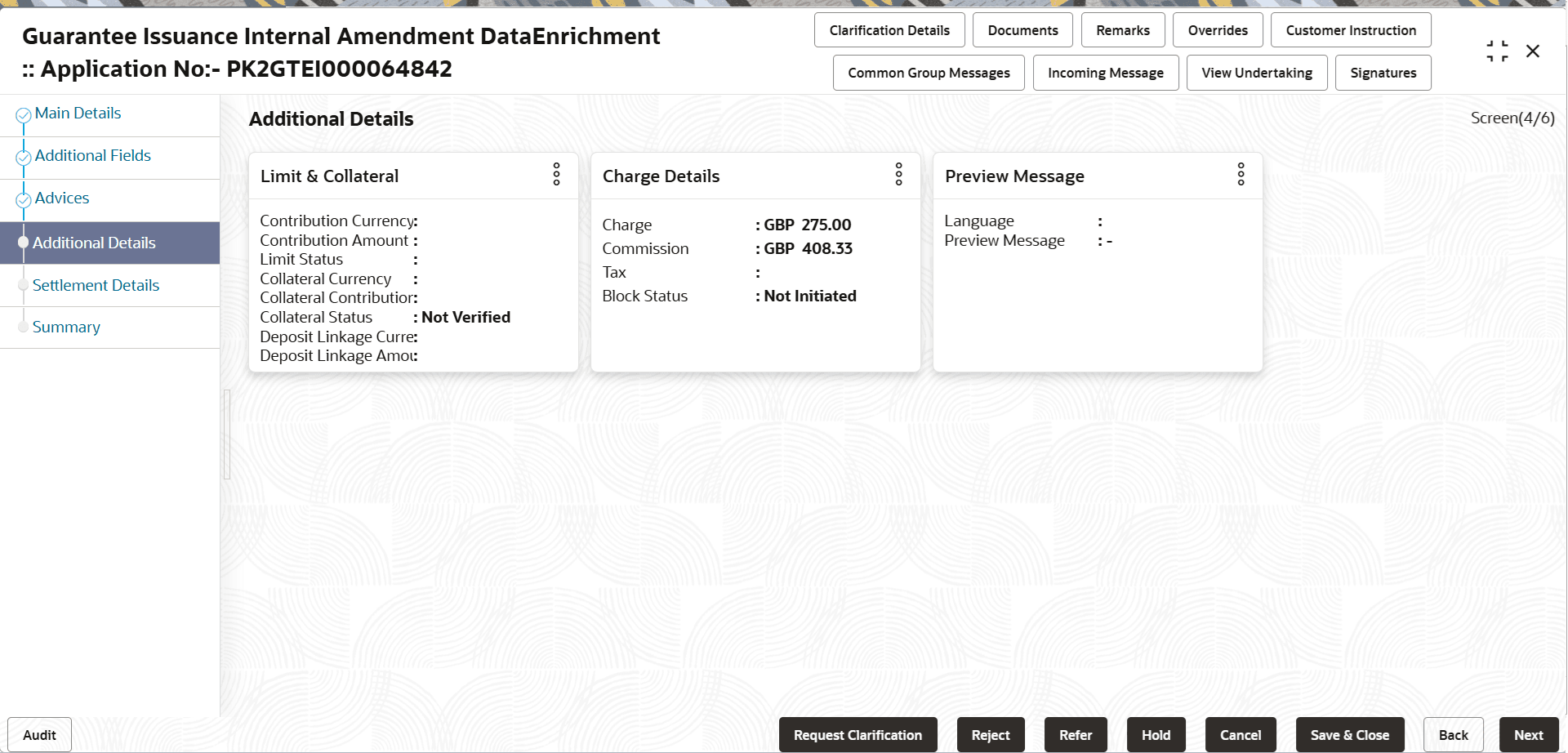This screenshot has width=1568, height=753.
Task: Open Limit & Collateral kebab menu
Action: pyautogui.click(x=556, y=174)
